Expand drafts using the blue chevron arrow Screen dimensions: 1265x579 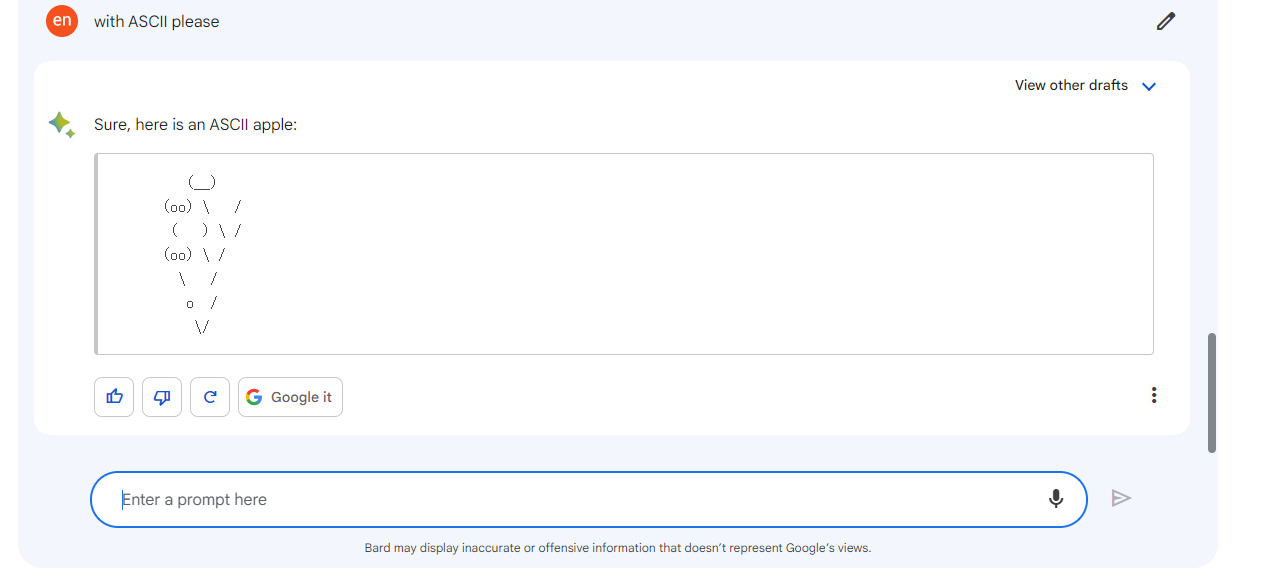point(1149,86)
